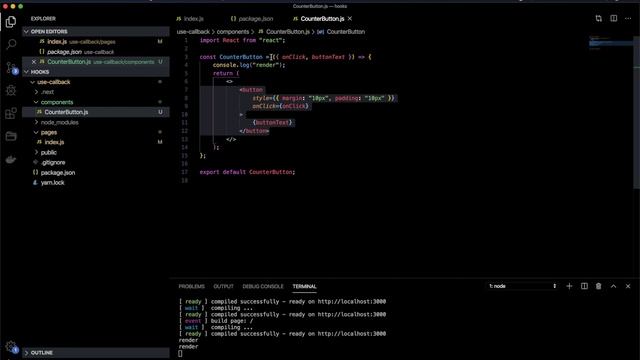Switch to the package.json editor tab
640x360 pixels.
click(x=252, y=19)
